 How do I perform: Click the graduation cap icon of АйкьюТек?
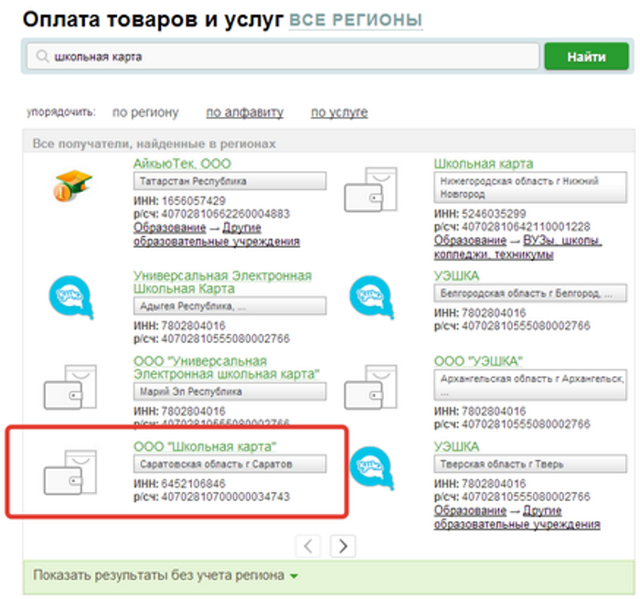73,186
